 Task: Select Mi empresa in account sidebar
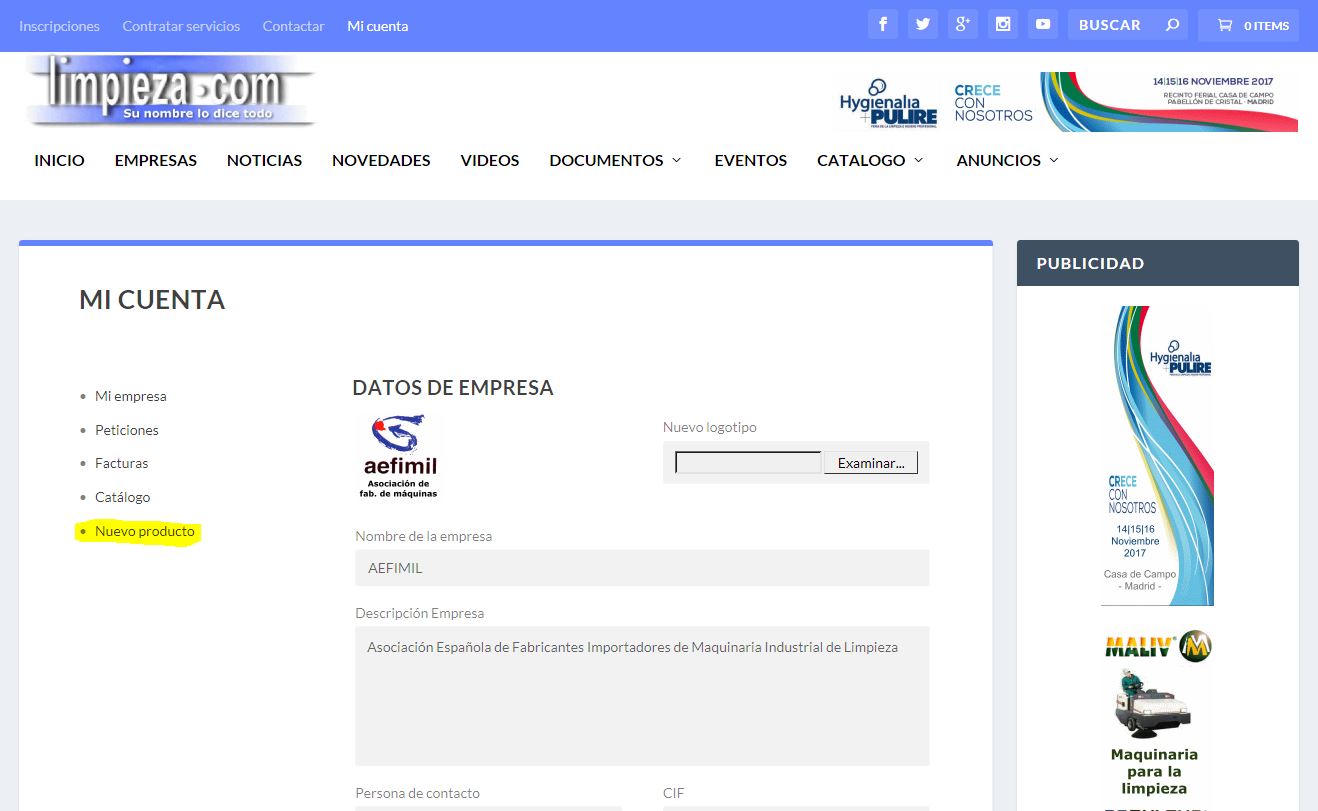click(131, 396)
